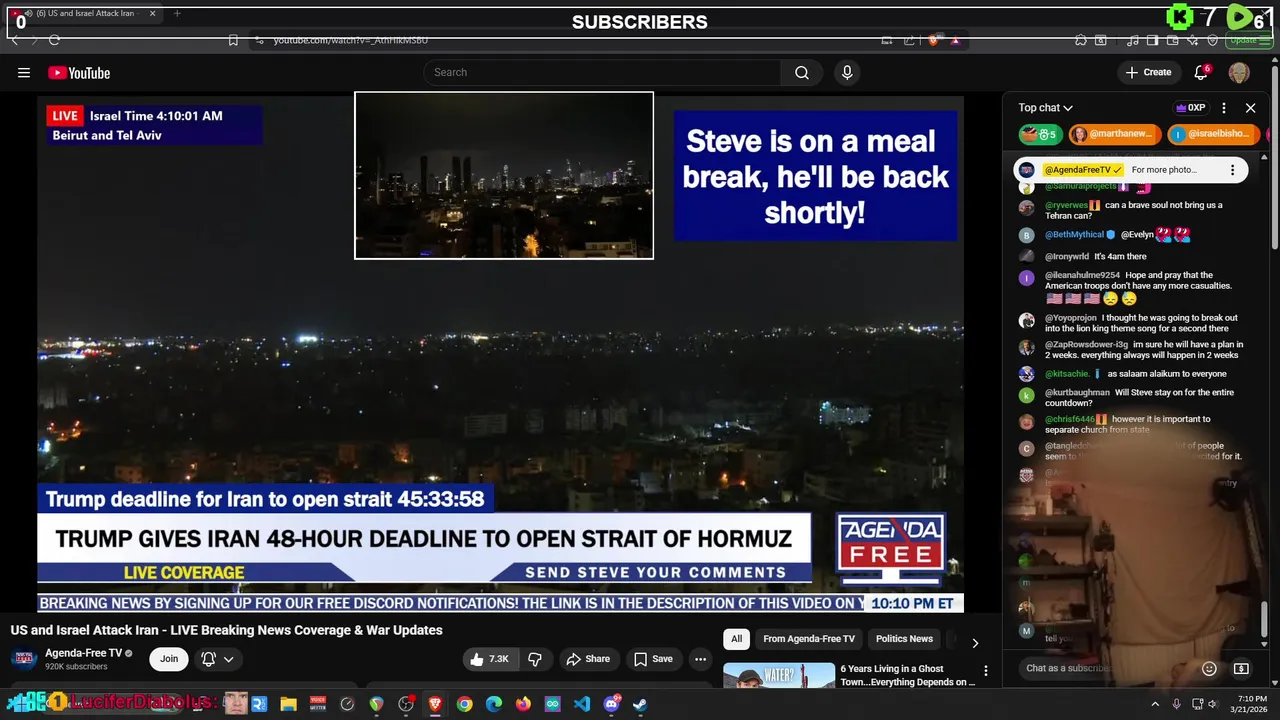This screenshot has width=1280, height=720.
Task: Open the Brave Leo AI sparkle icon
Action: coord(1192,40)
